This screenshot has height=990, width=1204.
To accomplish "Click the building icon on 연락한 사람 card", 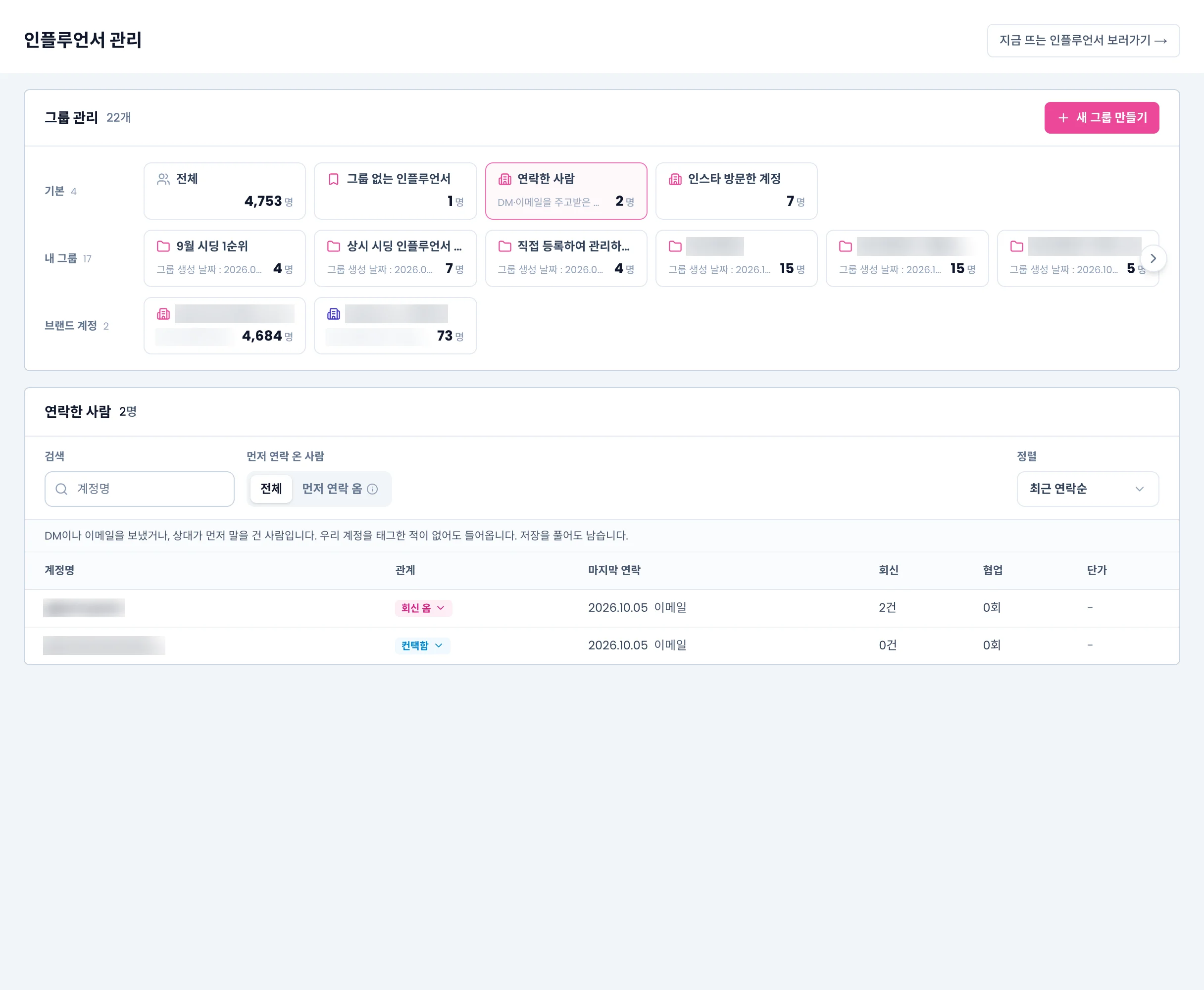I will click(x=505, y=179).
